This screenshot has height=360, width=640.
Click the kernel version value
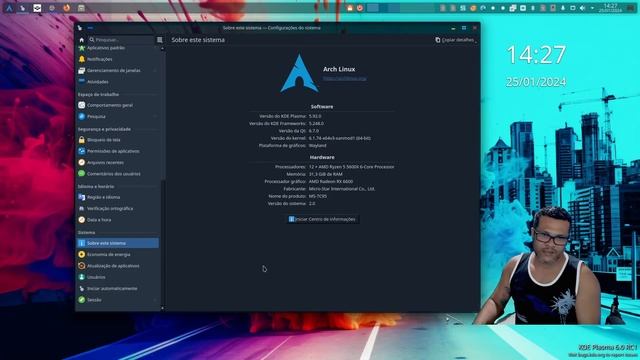(340, 138)
